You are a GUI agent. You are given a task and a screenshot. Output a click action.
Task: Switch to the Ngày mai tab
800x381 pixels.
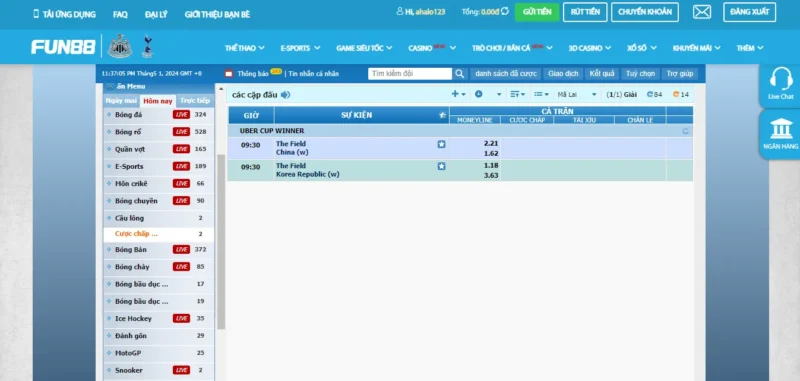point(121,100)
